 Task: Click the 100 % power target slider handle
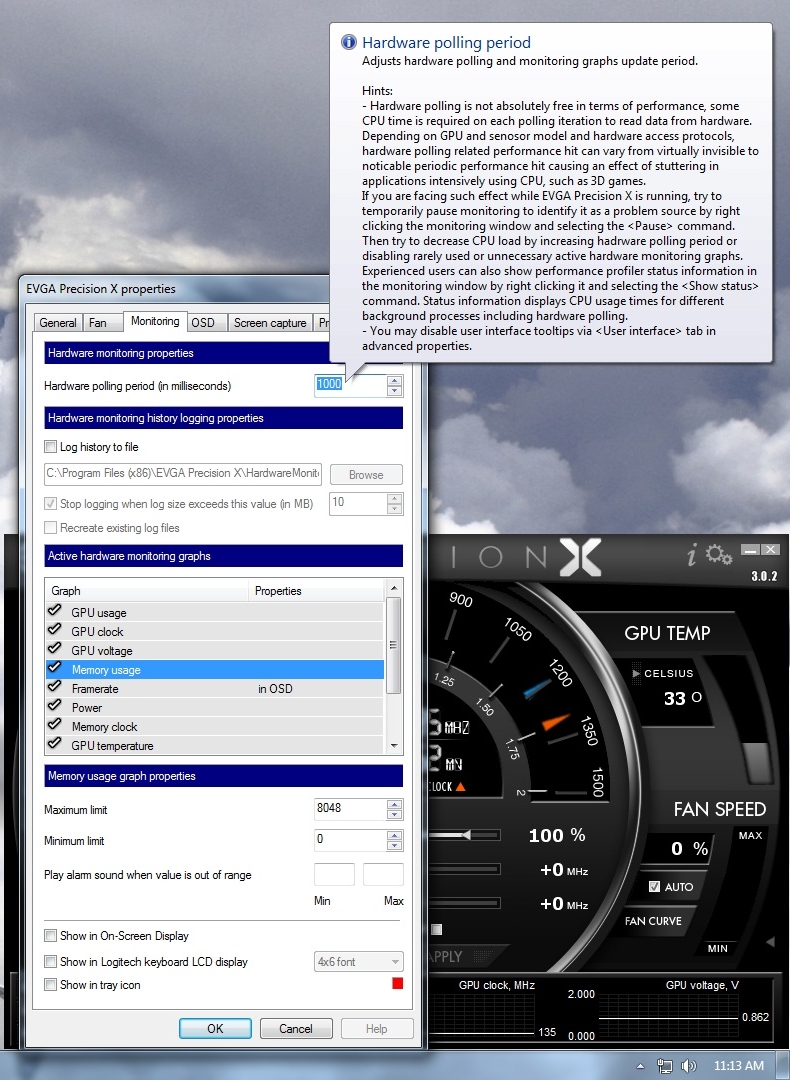[466, 835]
